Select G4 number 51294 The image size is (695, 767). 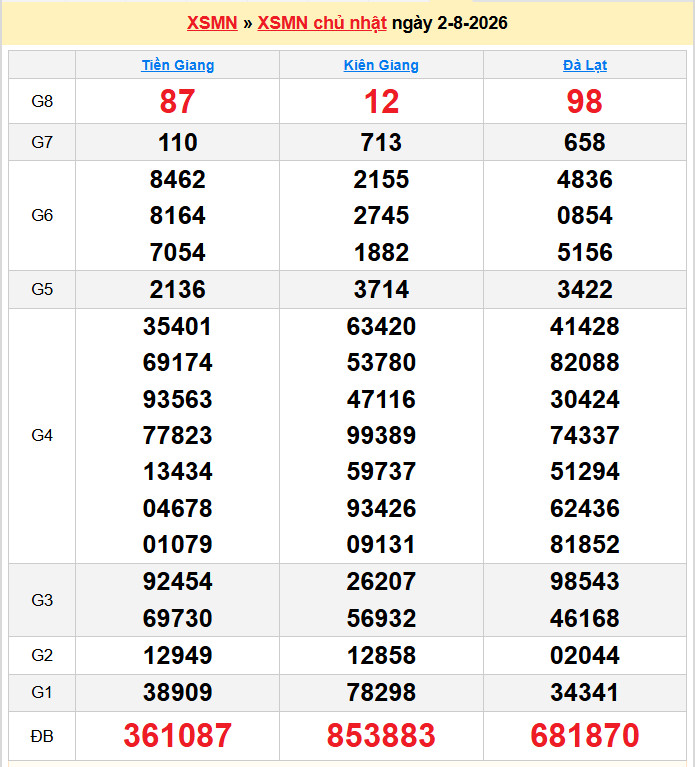(584, 472)
